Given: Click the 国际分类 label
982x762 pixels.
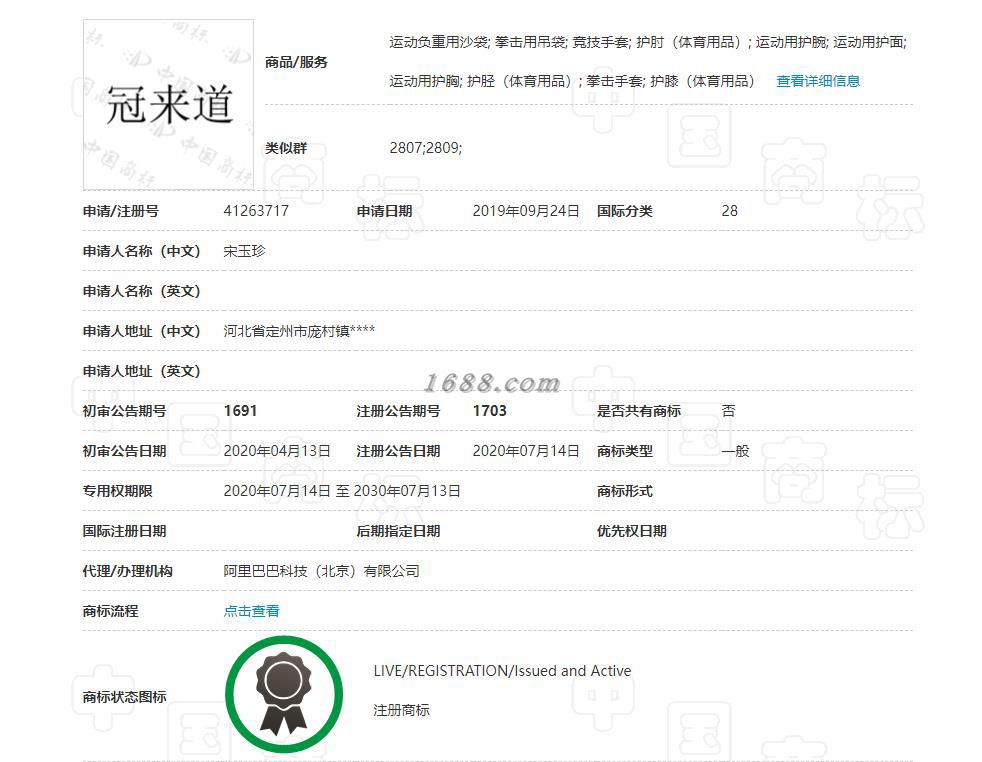Looking at the screenshot, I should tap(624, 211).
